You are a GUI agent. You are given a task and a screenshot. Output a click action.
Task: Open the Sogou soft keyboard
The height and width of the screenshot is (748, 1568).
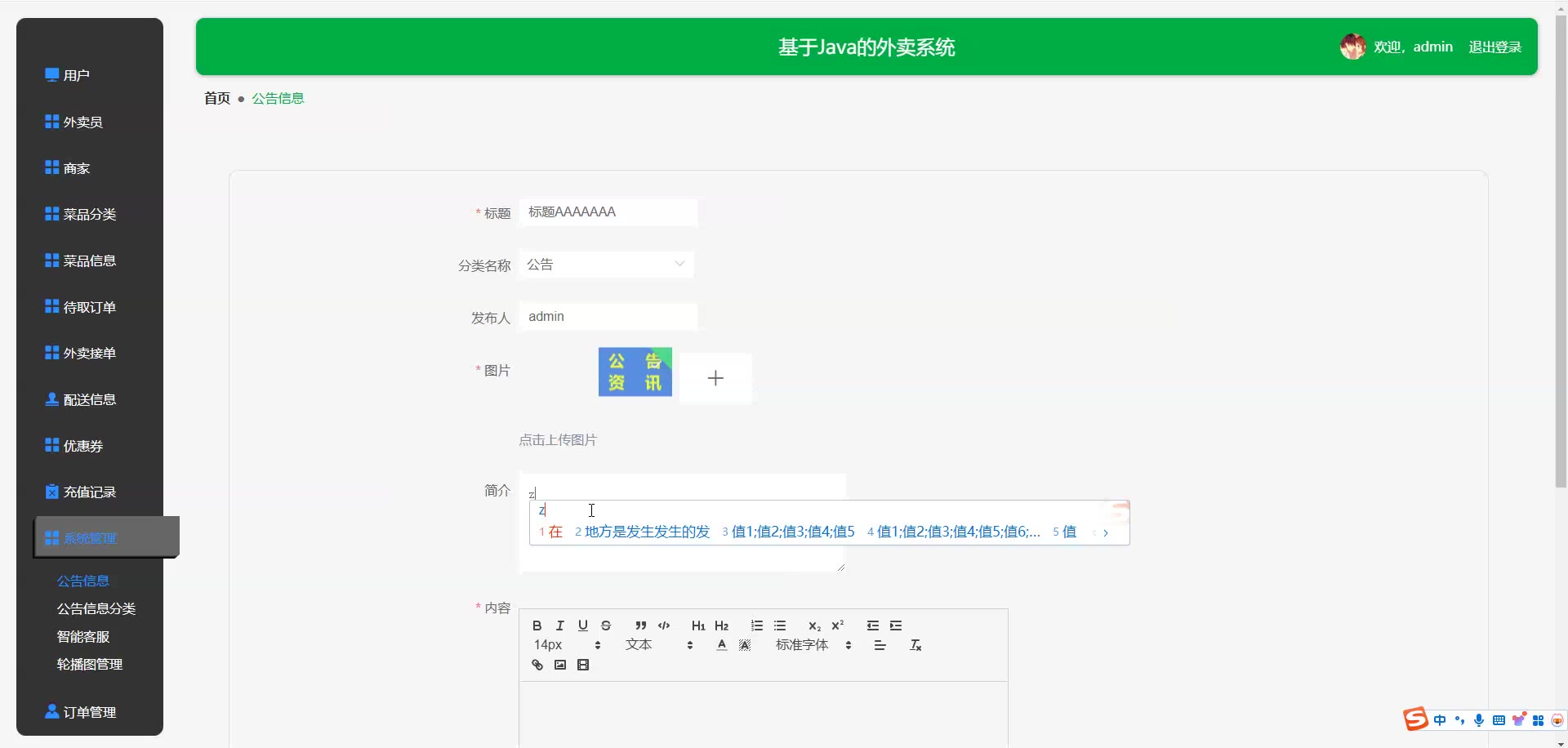(x=1499, y=720)
